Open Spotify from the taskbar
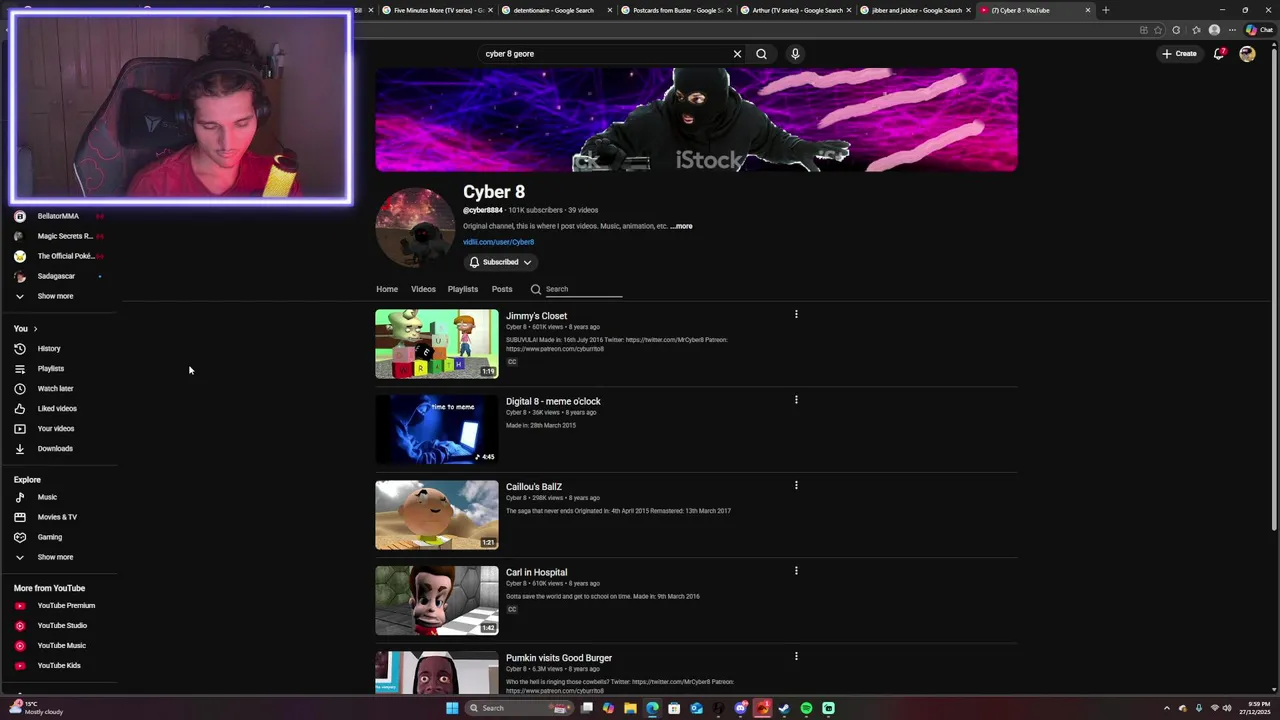 point(806,708)
